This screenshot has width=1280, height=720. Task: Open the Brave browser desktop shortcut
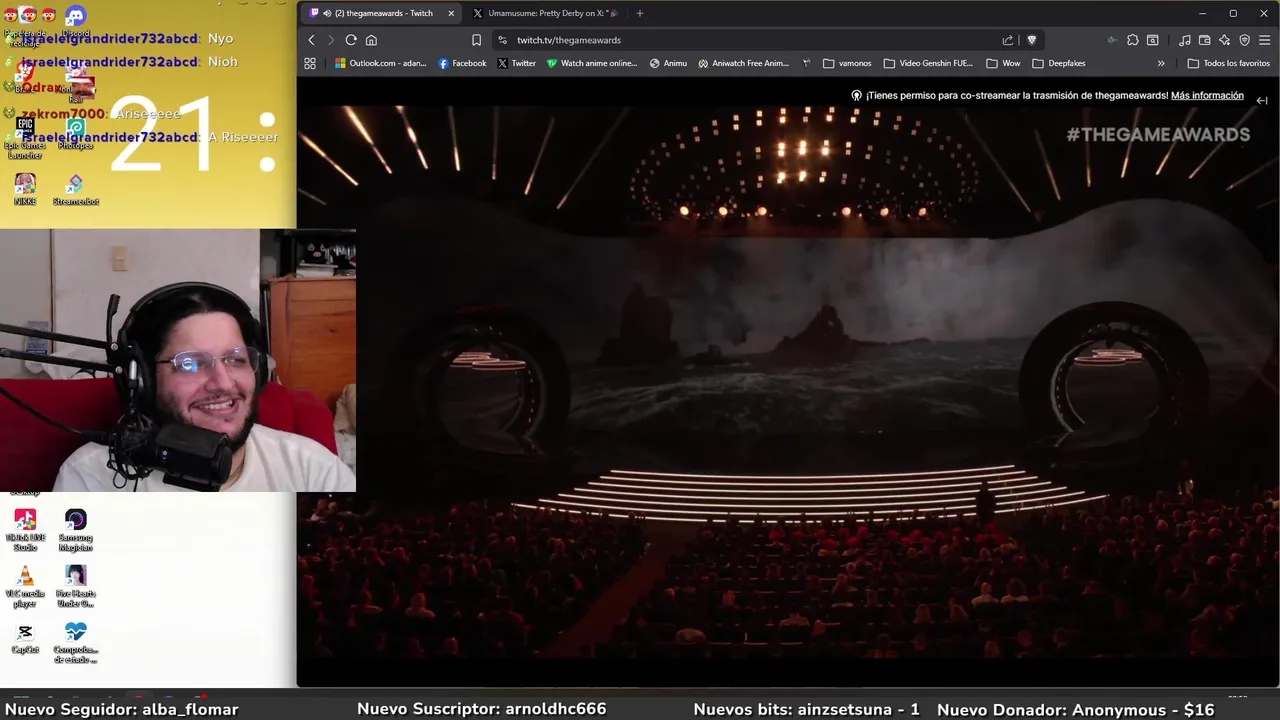pos(25,76)
